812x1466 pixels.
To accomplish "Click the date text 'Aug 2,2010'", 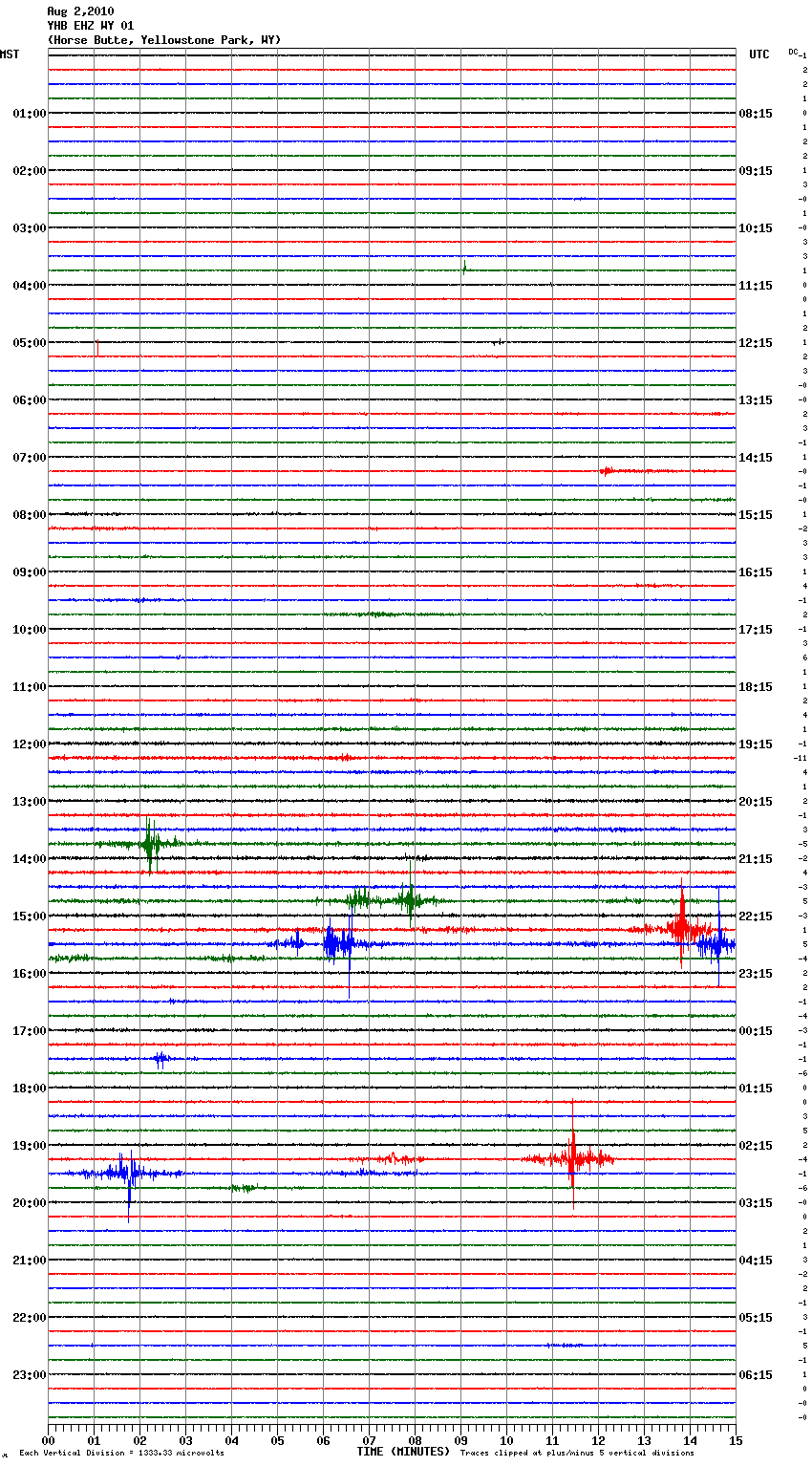I will coord(80,11).
